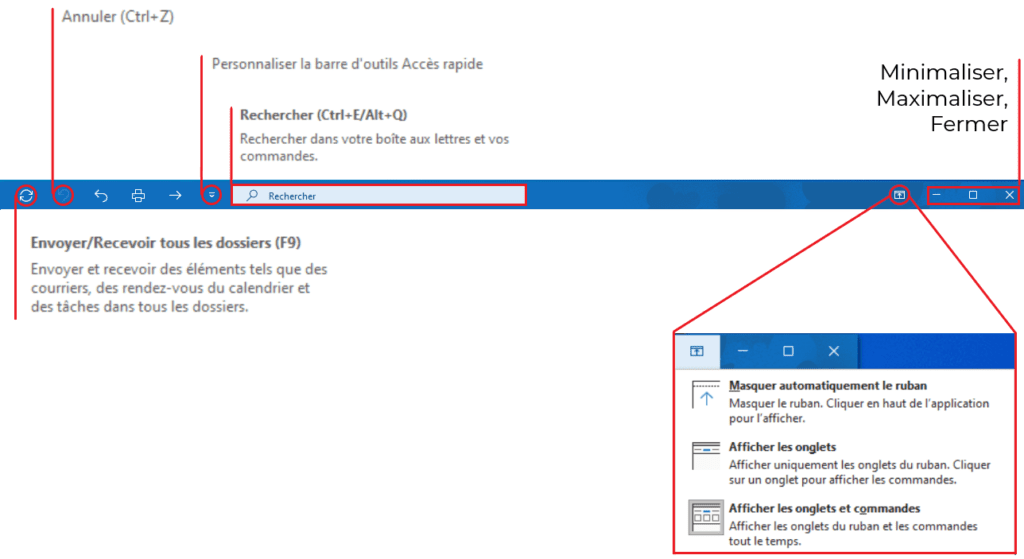Viewport: 1024px width, 559px height.
Task: Choose the "Afficher les onglets" menu entry
Action: pyautogui.click(x=782, y=447)
